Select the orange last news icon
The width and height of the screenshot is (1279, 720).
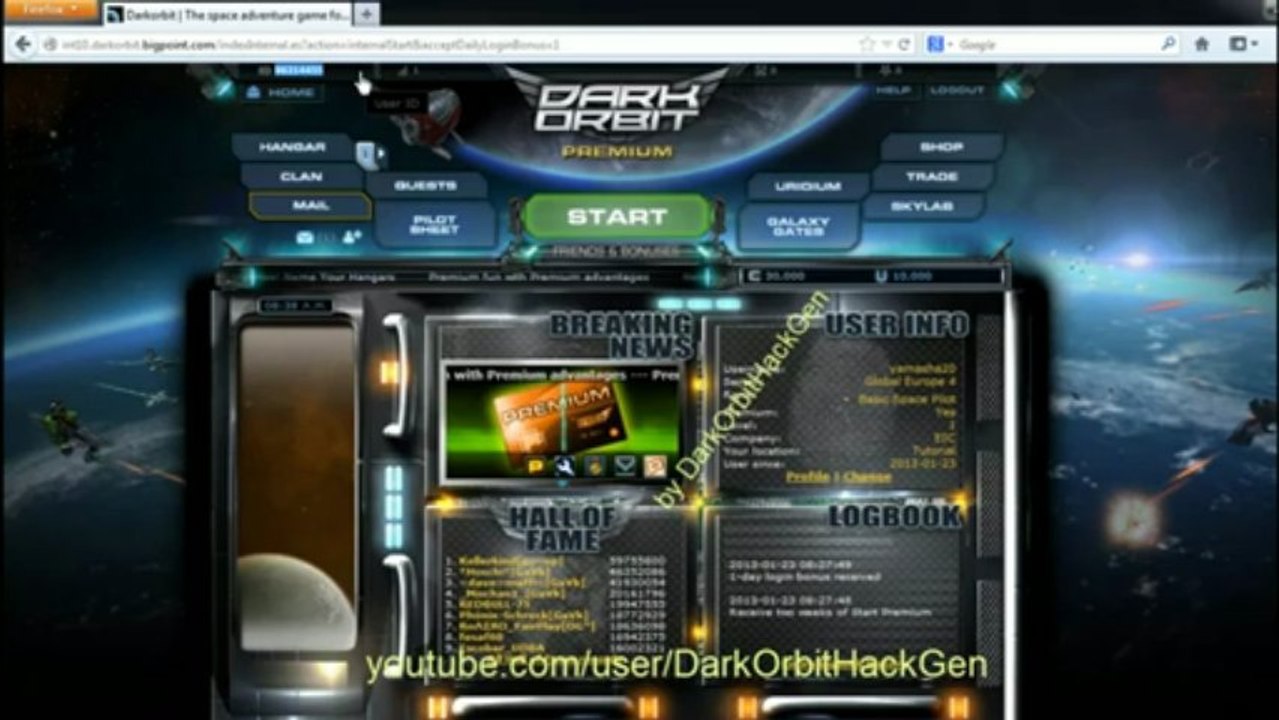(x=655, y=465)
